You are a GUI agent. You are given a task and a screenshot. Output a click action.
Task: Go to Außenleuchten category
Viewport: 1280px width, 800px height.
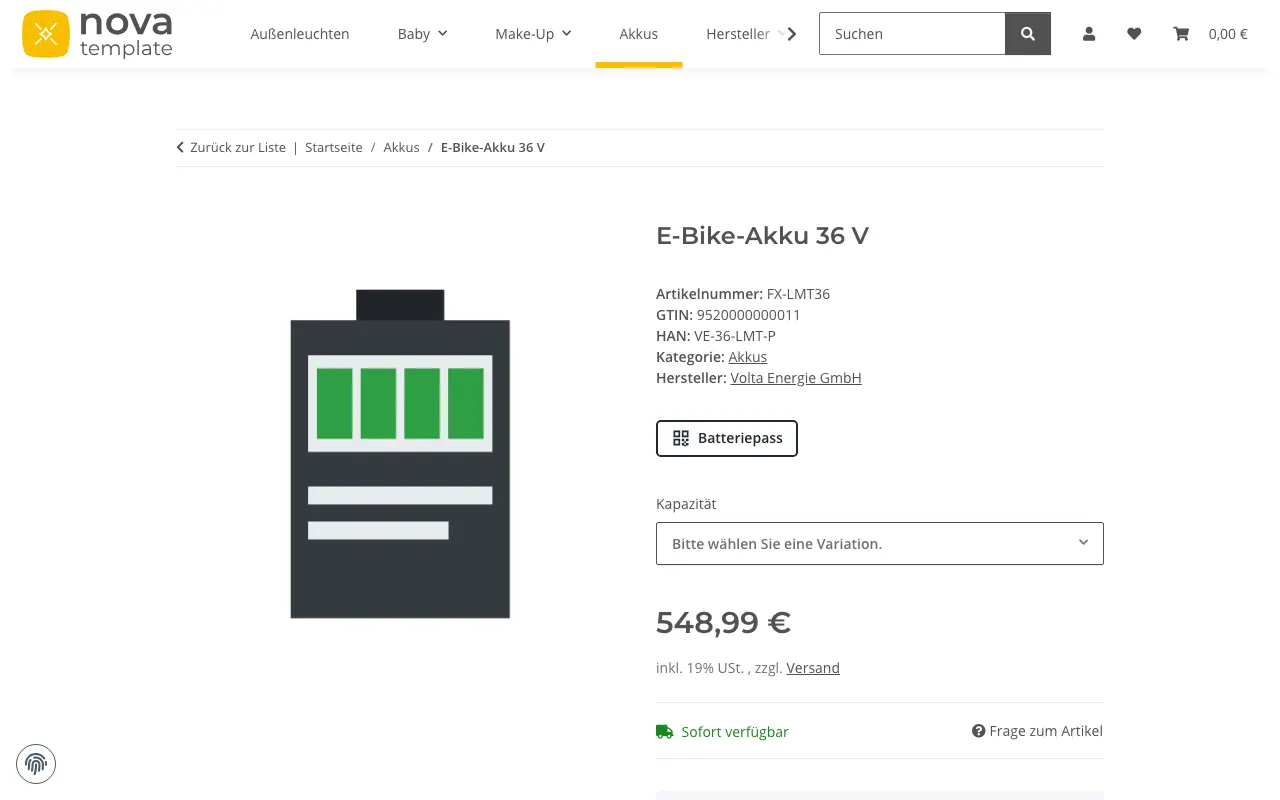[x=300, y=34]
